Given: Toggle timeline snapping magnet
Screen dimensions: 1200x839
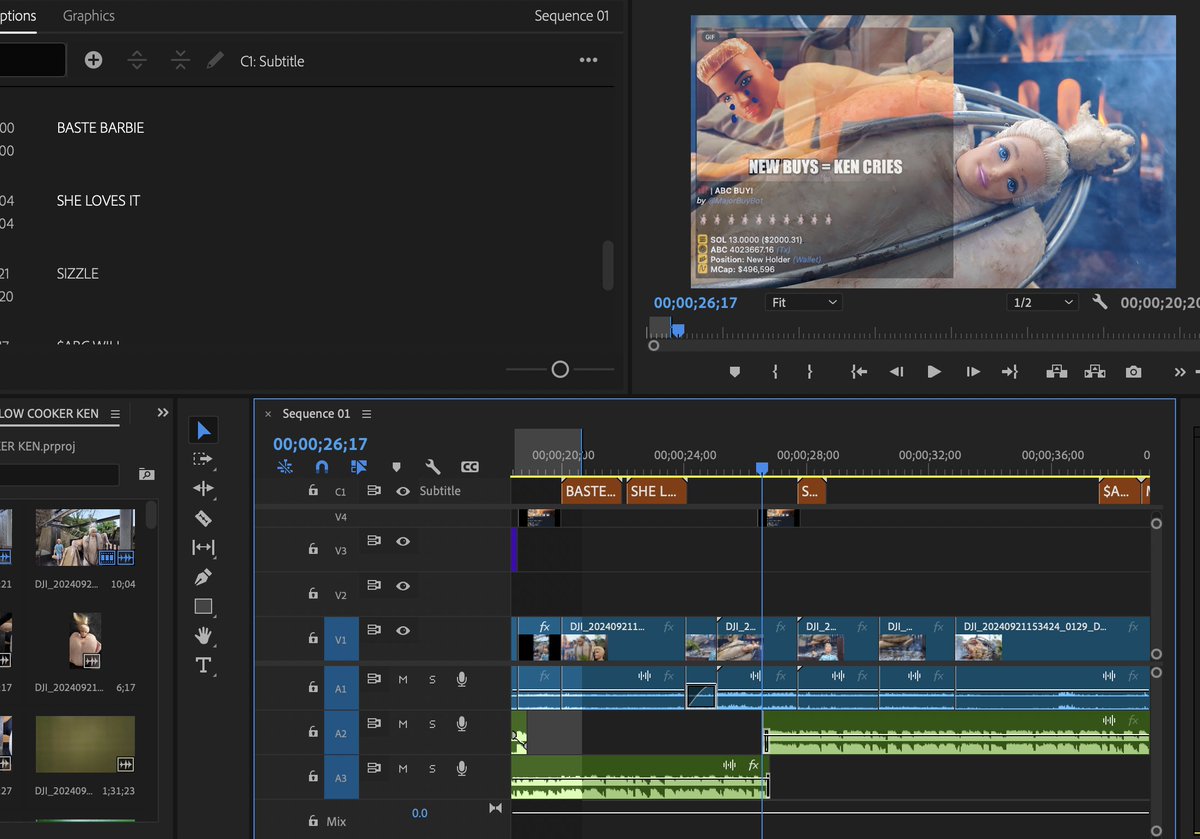Looking at the screenshot, I should 321,467.
